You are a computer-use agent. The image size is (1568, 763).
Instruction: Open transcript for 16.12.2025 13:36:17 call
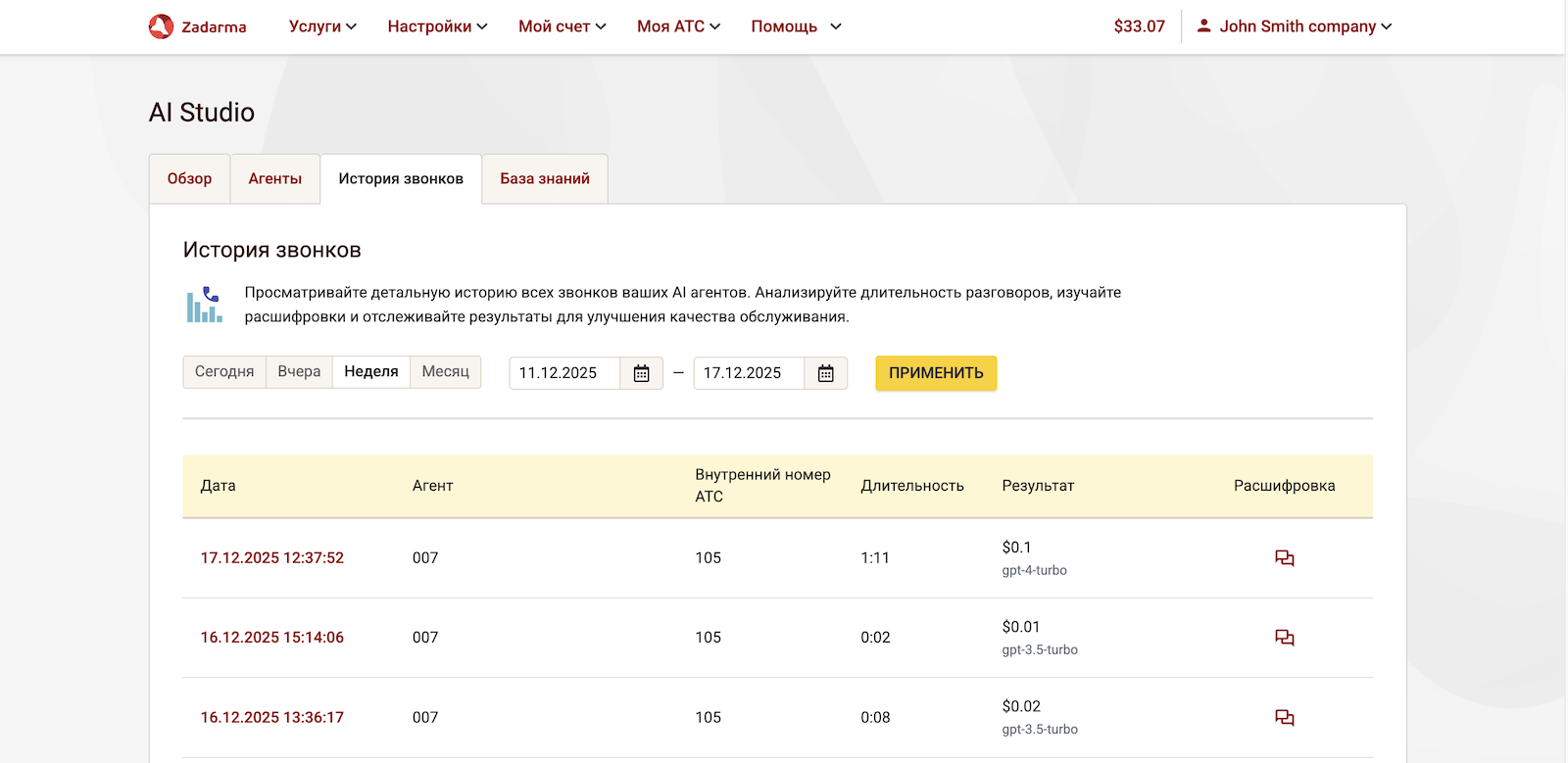coord(1284,718)
